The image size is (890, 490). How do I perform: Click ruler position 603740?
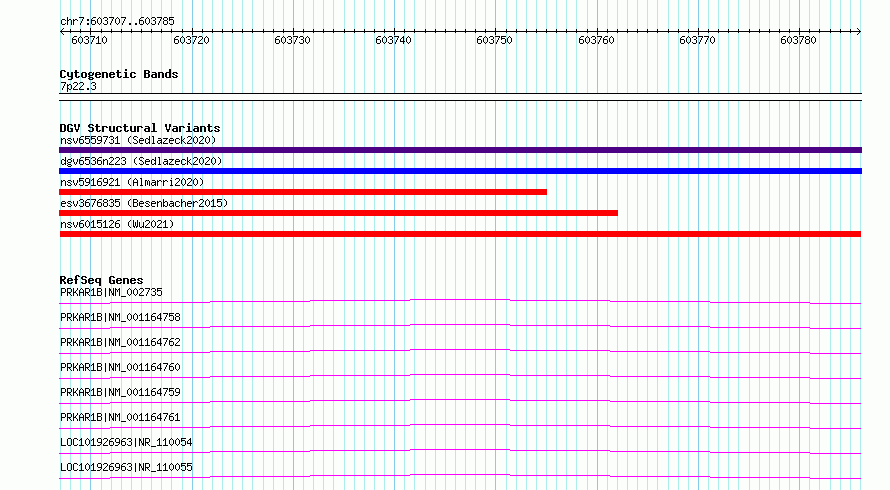[393, 40]
